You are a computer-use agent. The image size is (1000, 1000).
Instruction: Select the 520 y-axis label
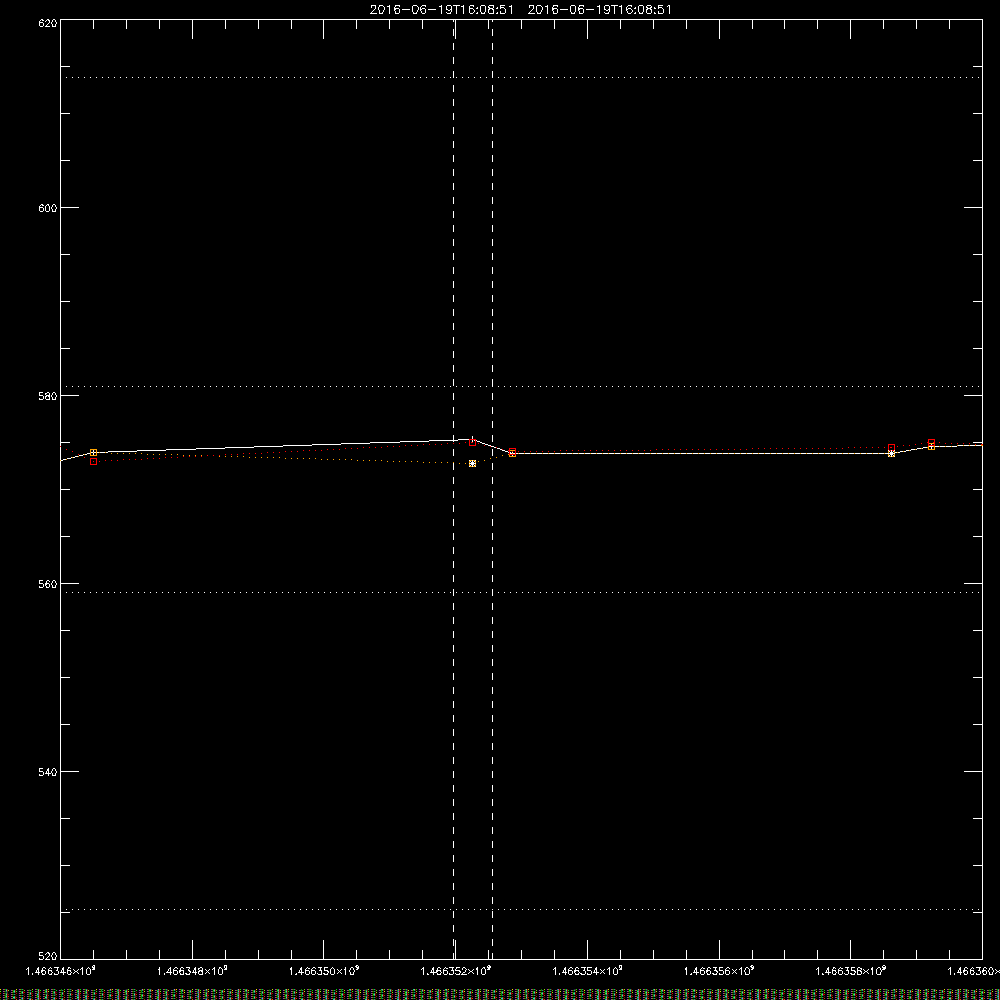[x=48, y=956]
